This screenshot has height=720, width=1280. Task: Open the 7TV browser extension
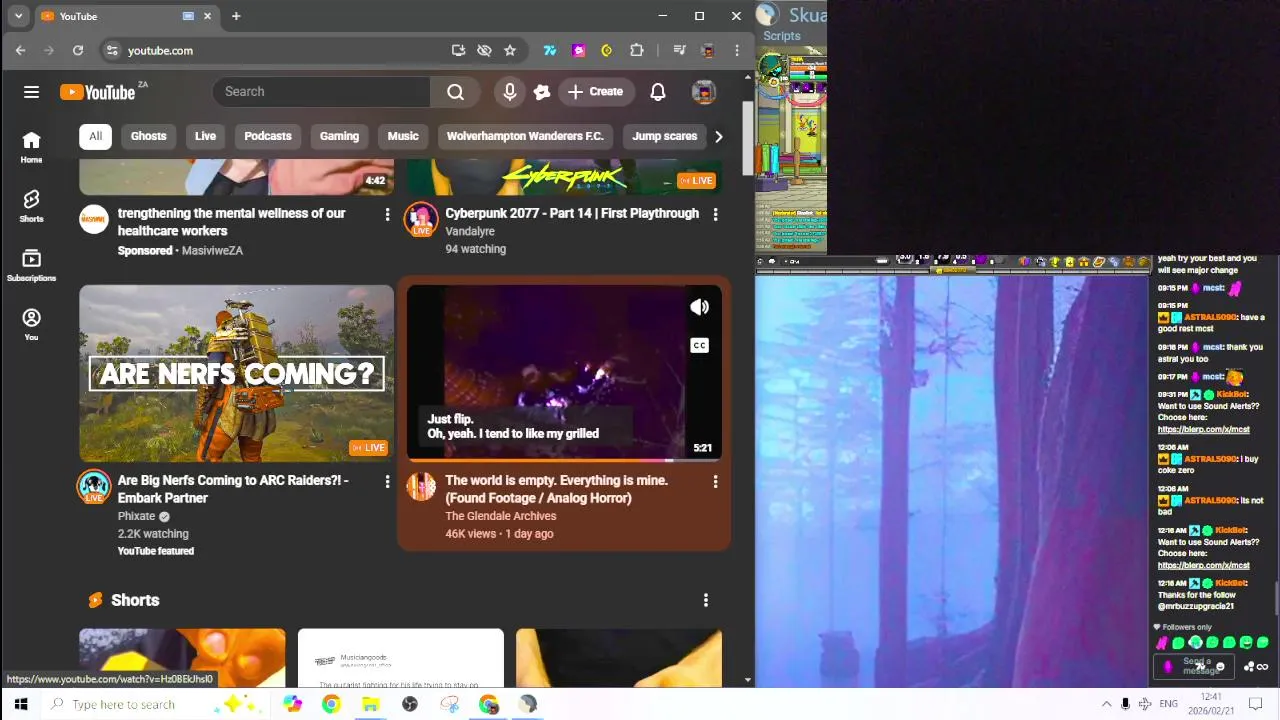click(x=549, y=50)
